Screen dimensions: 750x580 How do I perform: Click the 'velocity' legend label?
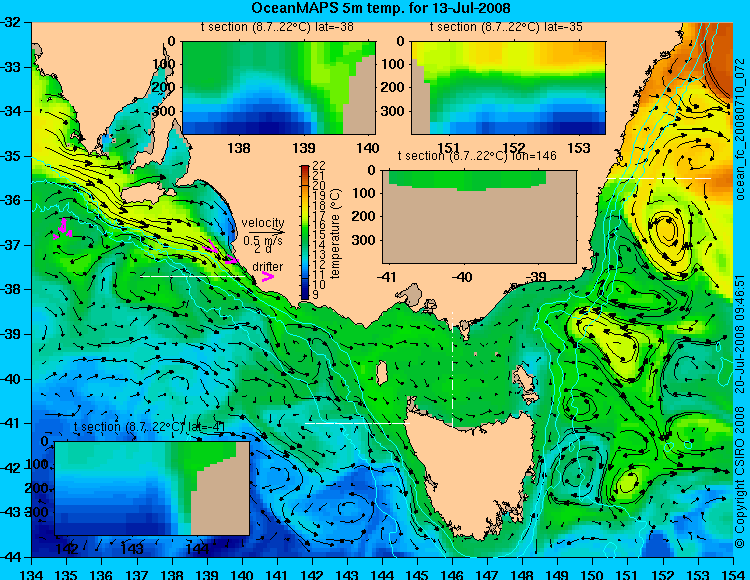[x=263, y=223]
